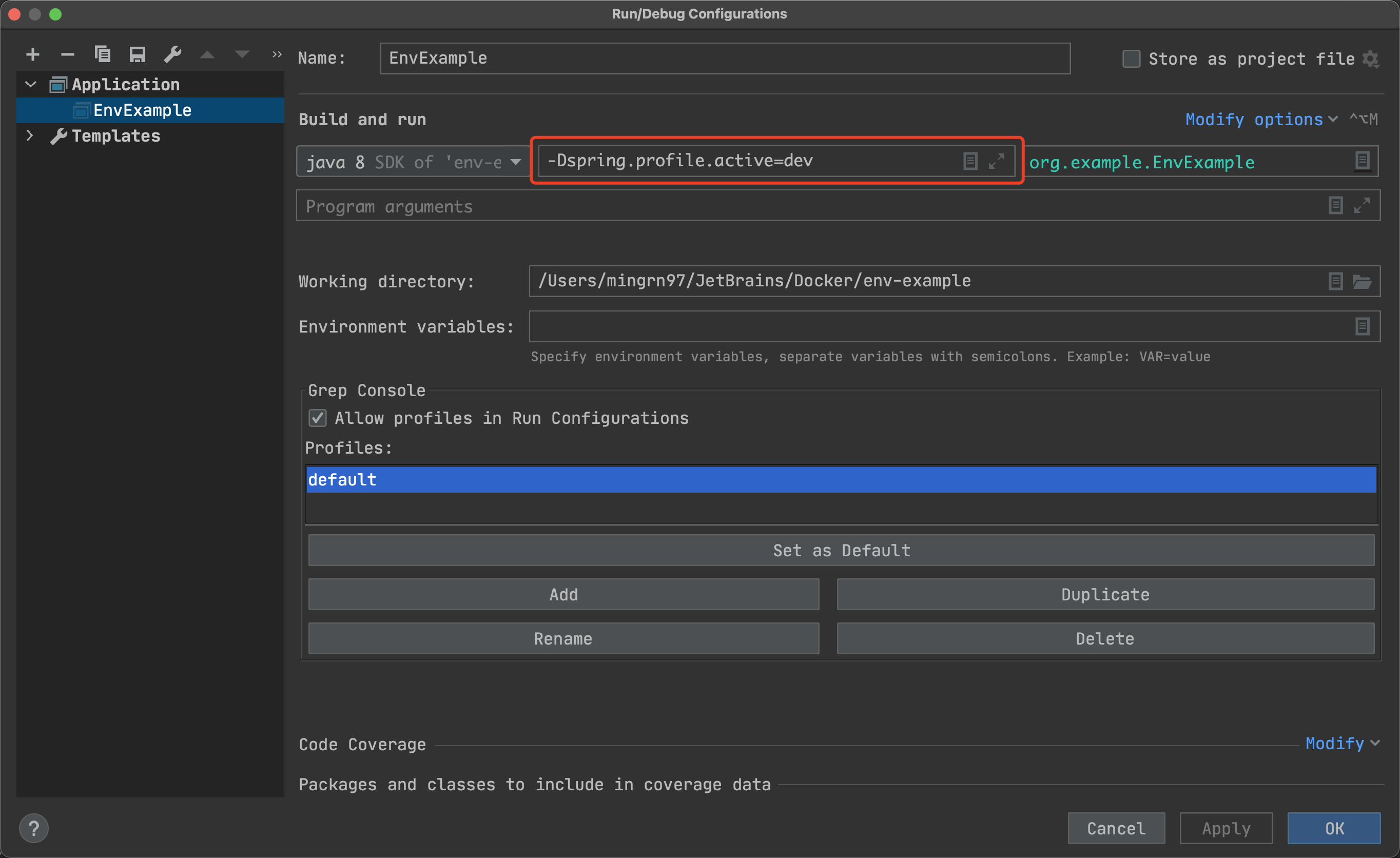Expand the VM options field editor
The height and width of the screenshot is (858, 1400).
click(x=997, y=161)
